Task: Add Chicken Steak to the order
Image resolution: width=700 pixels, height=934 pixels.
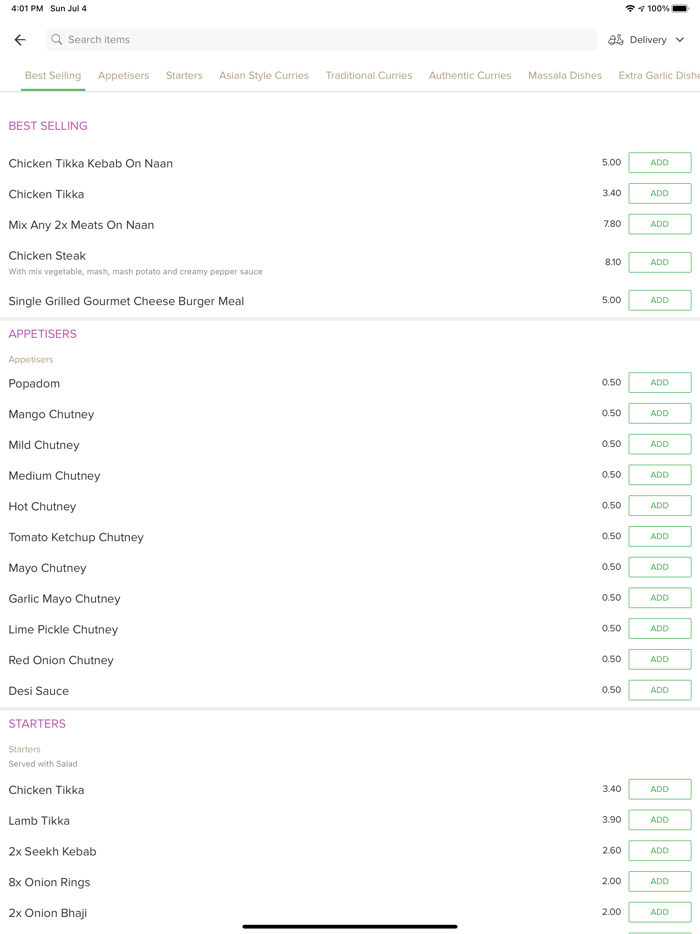Action: click(659, 262)
